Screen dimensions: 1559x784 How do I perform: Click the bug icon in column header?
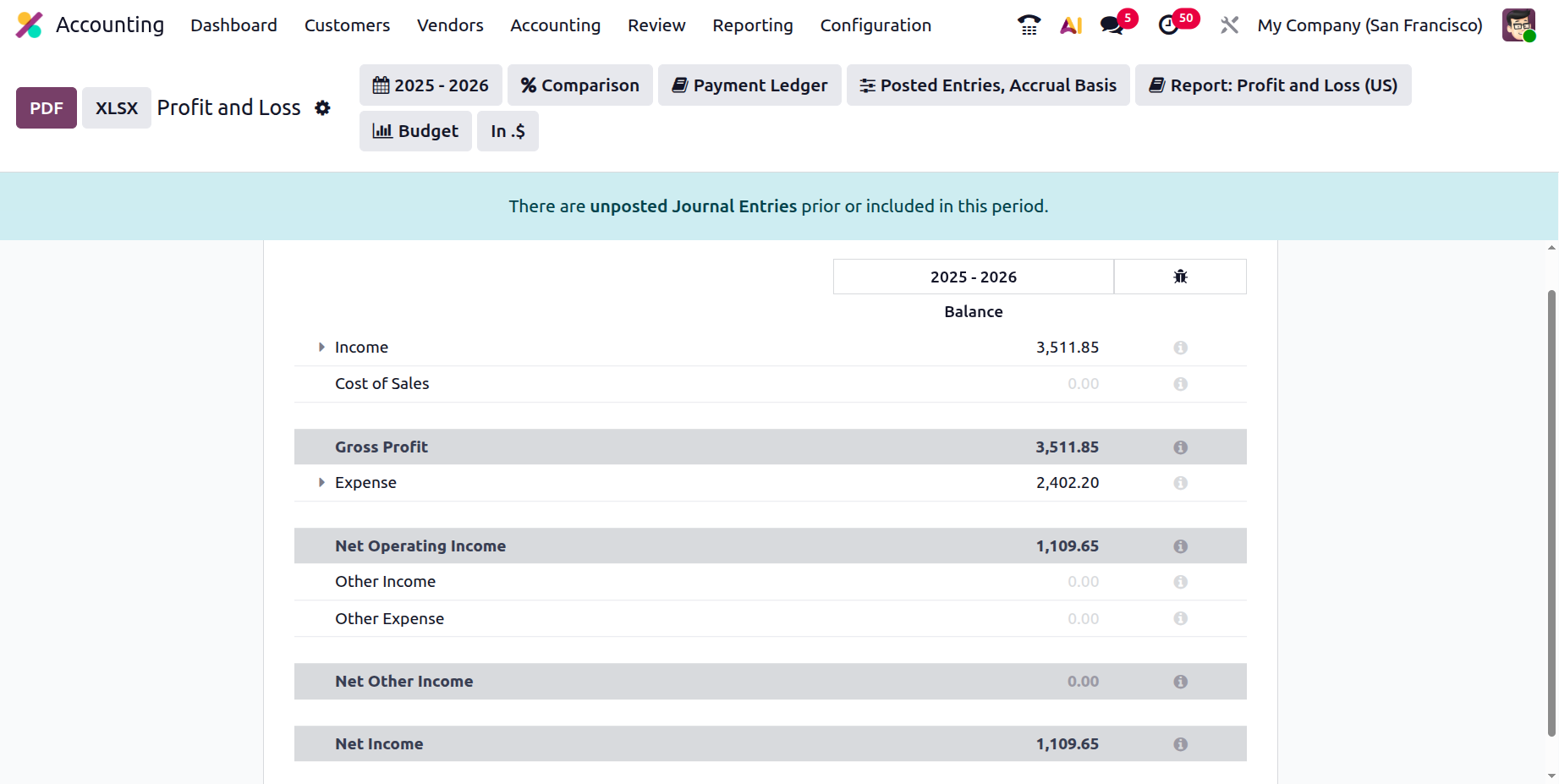(x=1180, y=277)
